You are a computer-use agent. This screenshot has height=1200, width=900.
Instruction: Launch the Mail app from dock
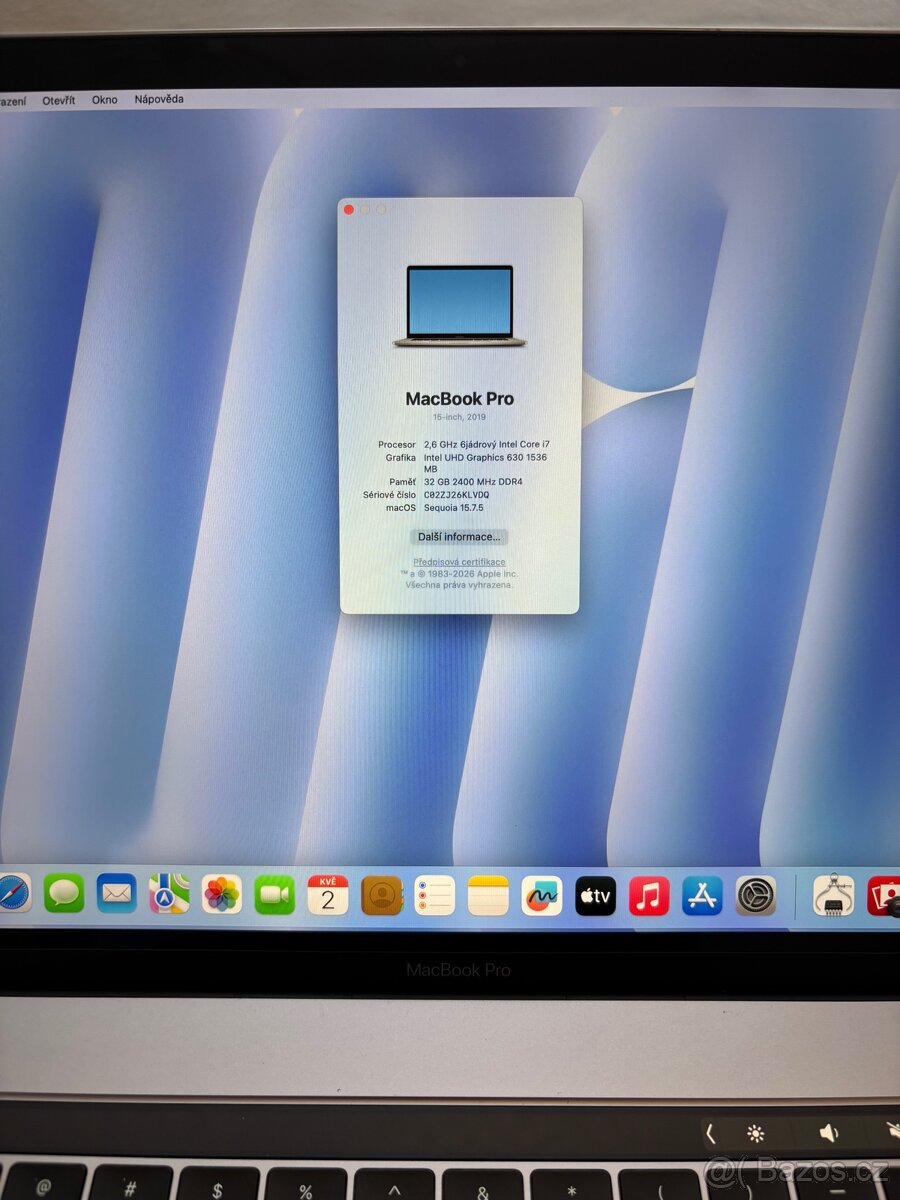117,893
